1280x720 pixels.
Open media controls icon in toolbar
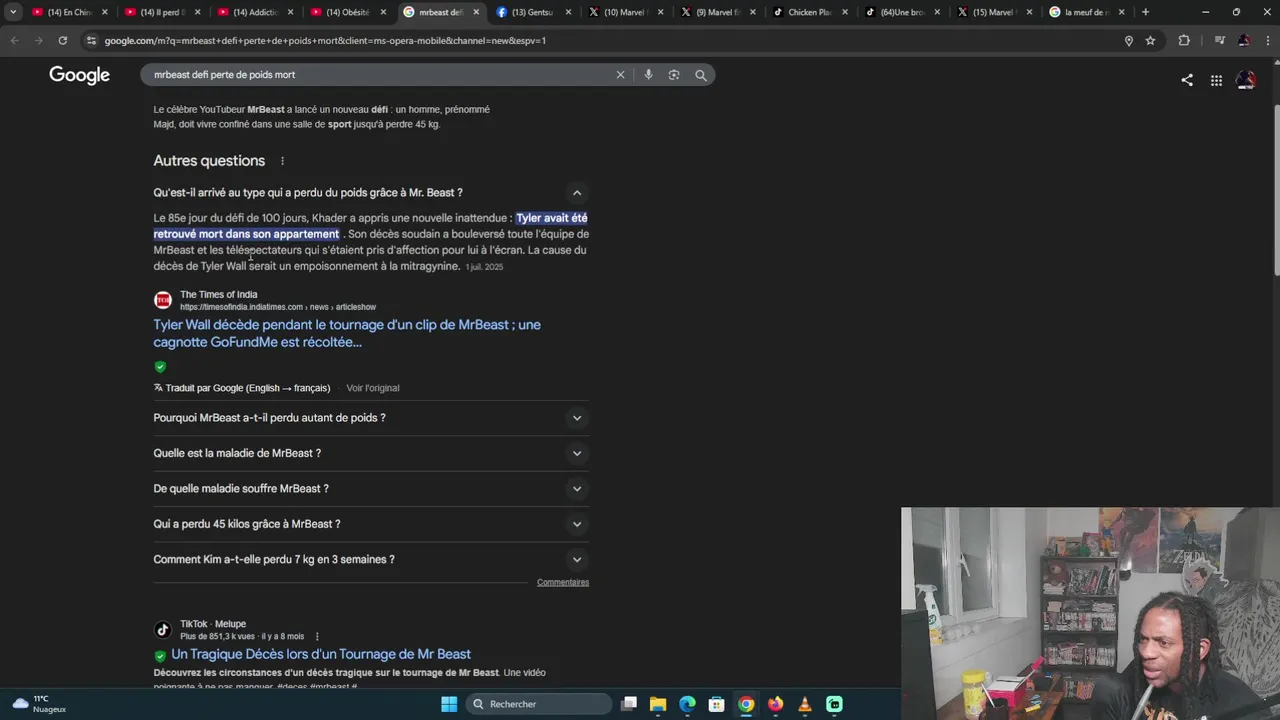(1219, 41)
